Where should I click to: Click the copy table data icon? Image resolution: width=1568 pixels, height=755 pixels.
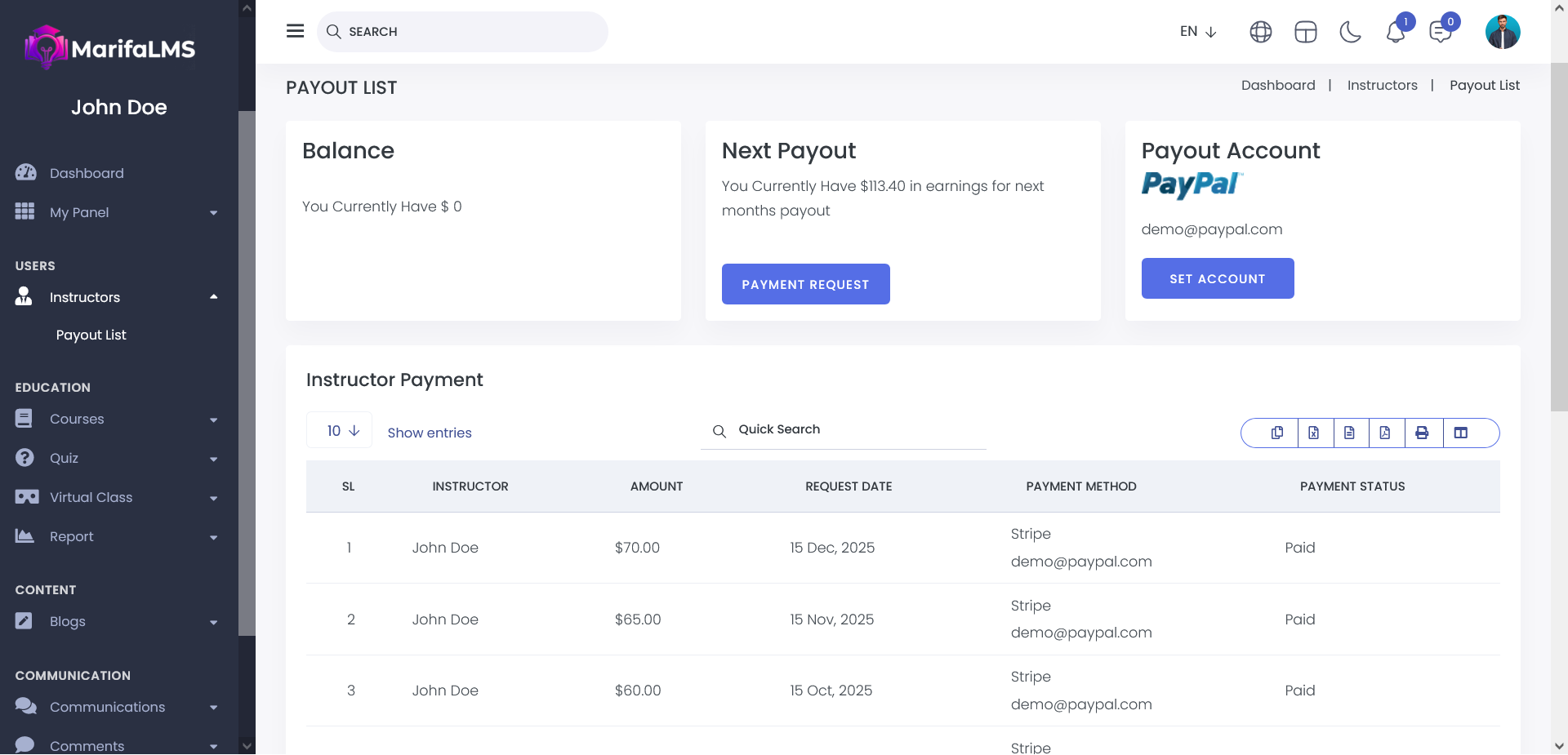[x=1277, y=433]
